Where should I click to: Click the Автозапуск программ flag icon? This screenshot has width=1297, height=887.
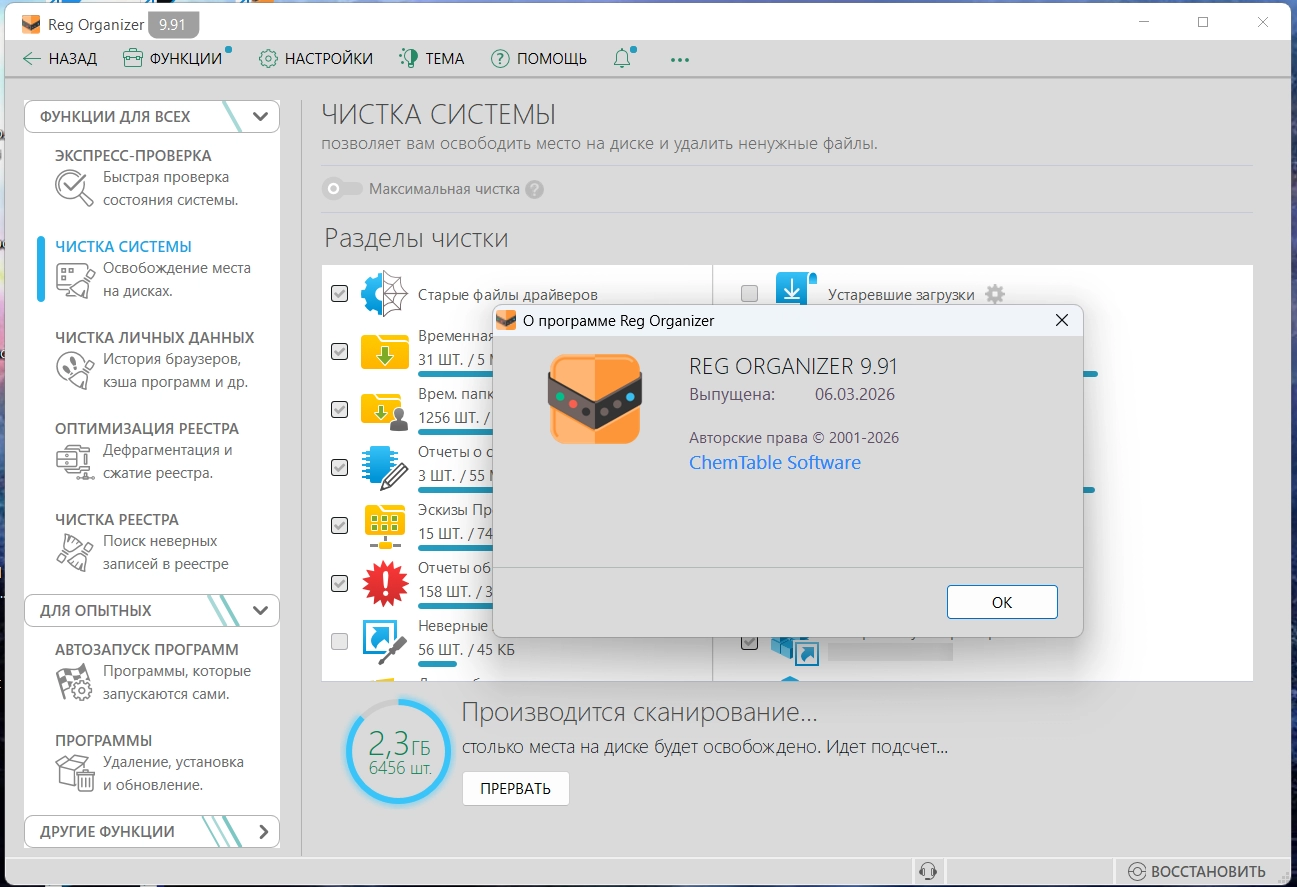[x=74, y=682]
